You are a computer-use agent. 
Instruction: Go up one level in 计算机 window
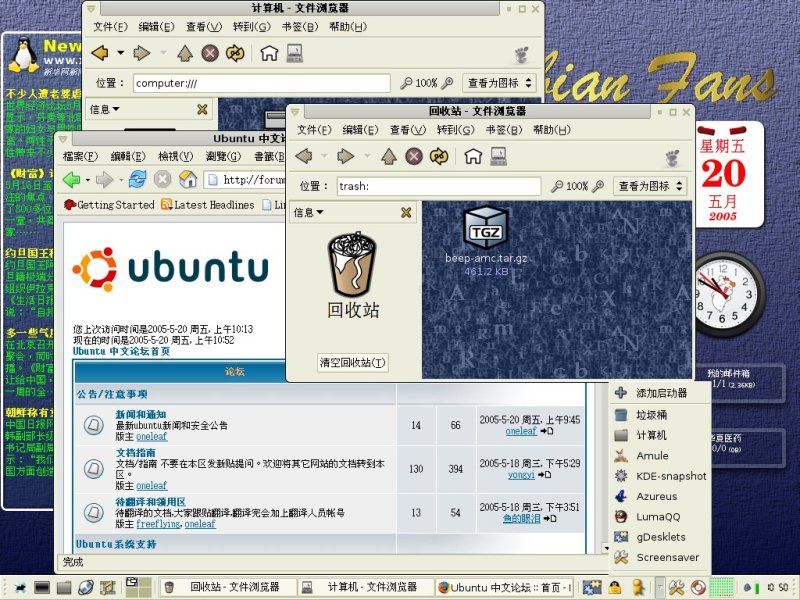tap(185, 53)
